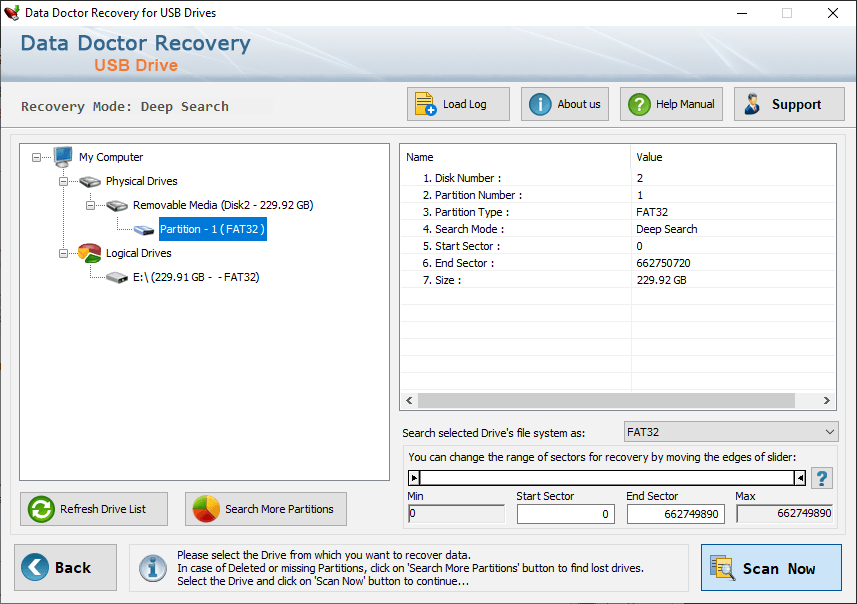Select Removable Media (Disk2 - 229.92 GB)
This screenshot has width=857, height=604.
(223, 205)
